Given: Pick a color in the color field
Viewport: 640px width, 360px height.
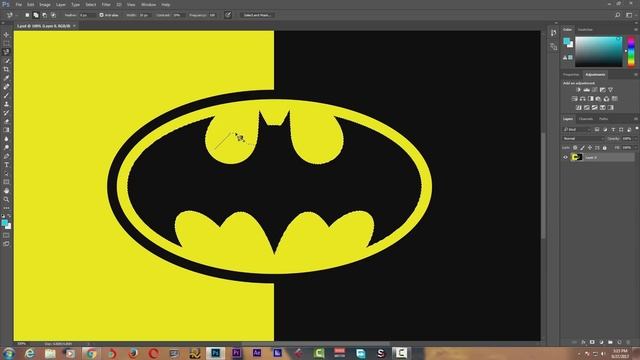Looking at the screenshot, I should (599, 51).
